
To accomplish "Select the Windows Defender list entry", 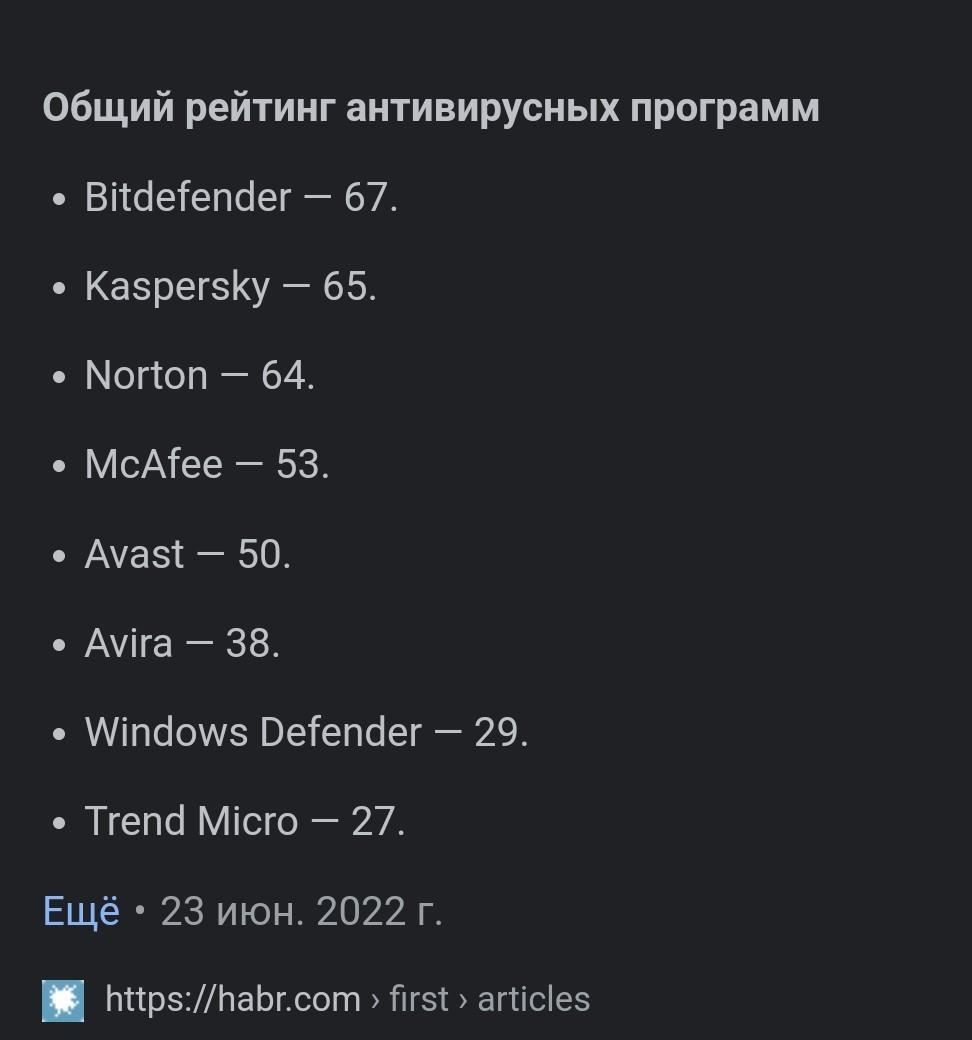I will [307, 732].
